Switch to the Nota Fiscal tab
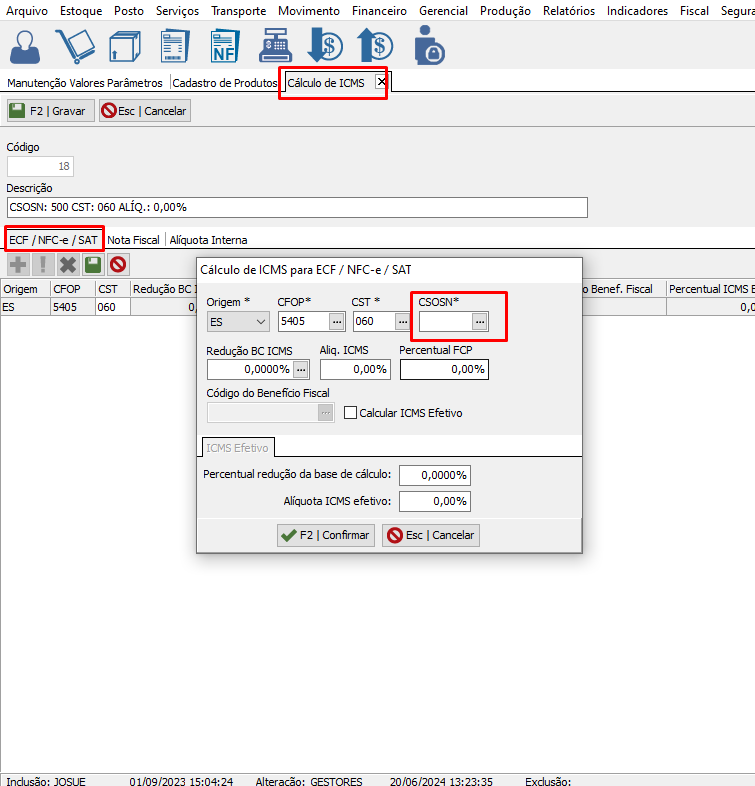The height and width of the screenshot is (786, 755). point(133,240)
